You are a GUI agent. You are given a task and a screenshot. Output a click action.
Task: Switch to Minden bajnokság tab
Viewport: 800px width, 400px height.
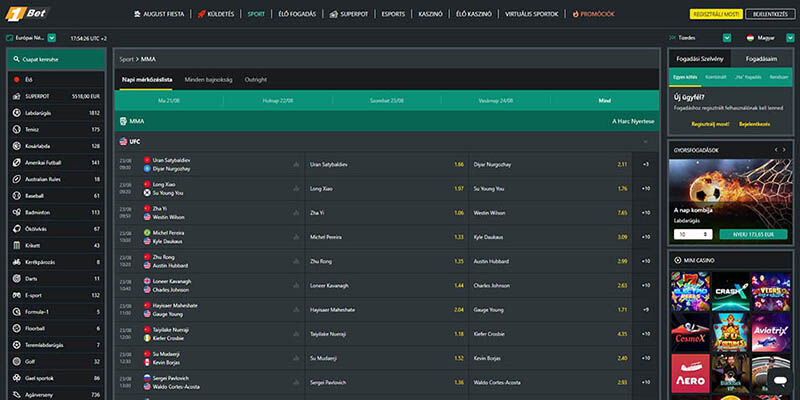point(208,80)
